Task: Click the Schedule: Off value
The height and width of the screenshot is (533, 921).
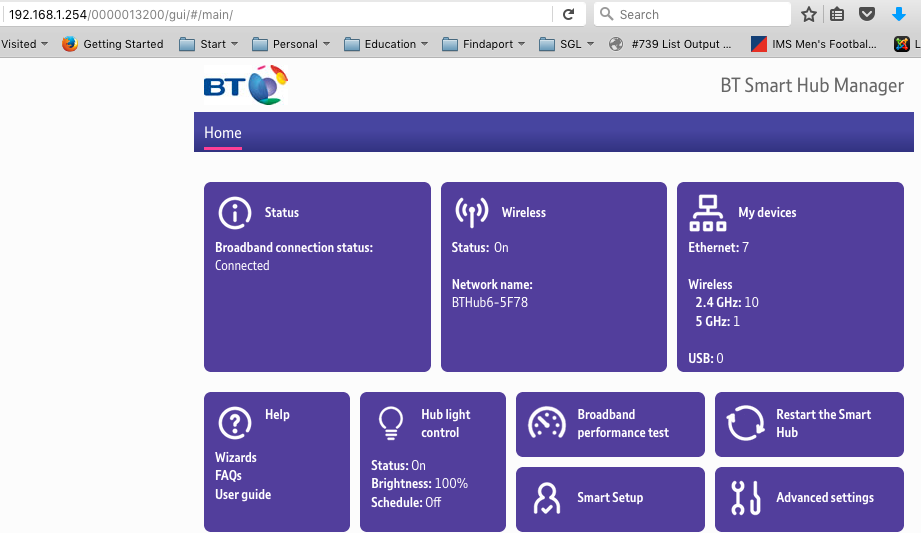Action: (x=406, y=503)
